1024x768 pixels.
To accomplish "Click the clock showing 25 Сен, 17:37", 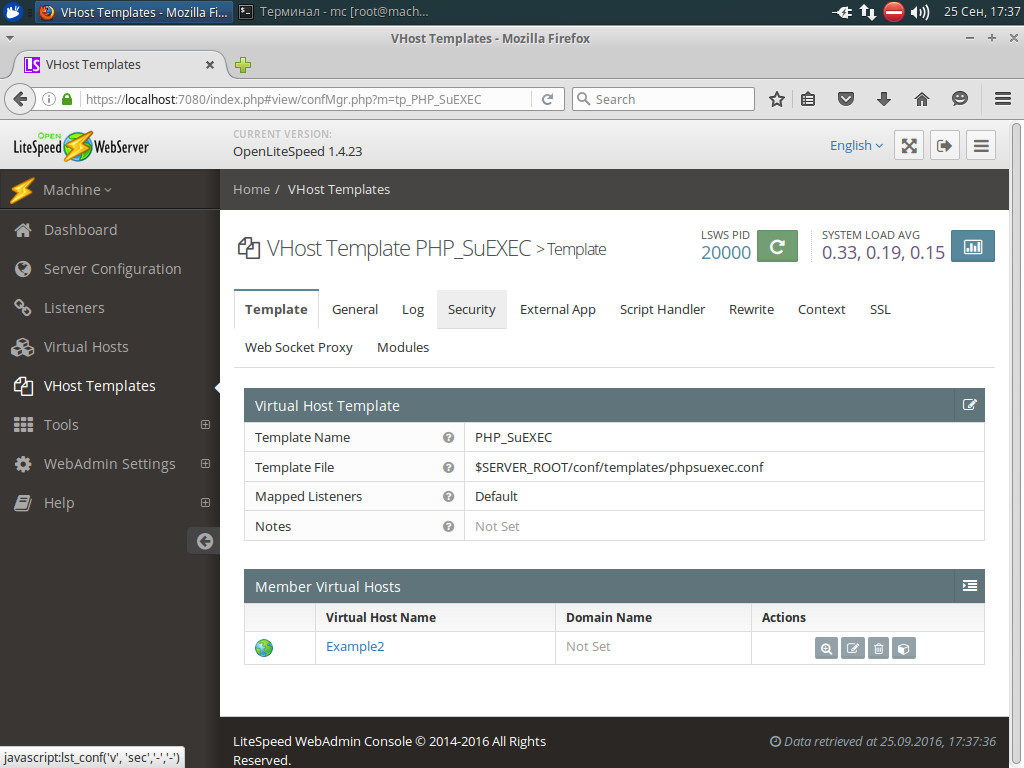I will click(982, 12).
